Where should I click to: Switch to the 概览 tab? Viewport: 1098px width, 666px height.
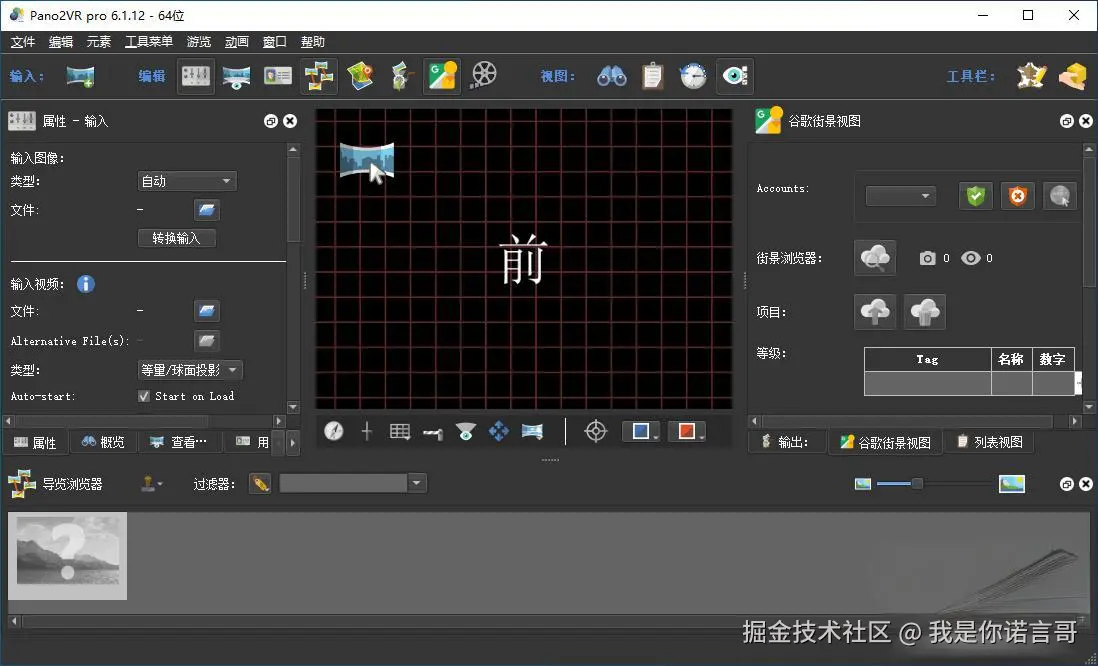point(104,442)
